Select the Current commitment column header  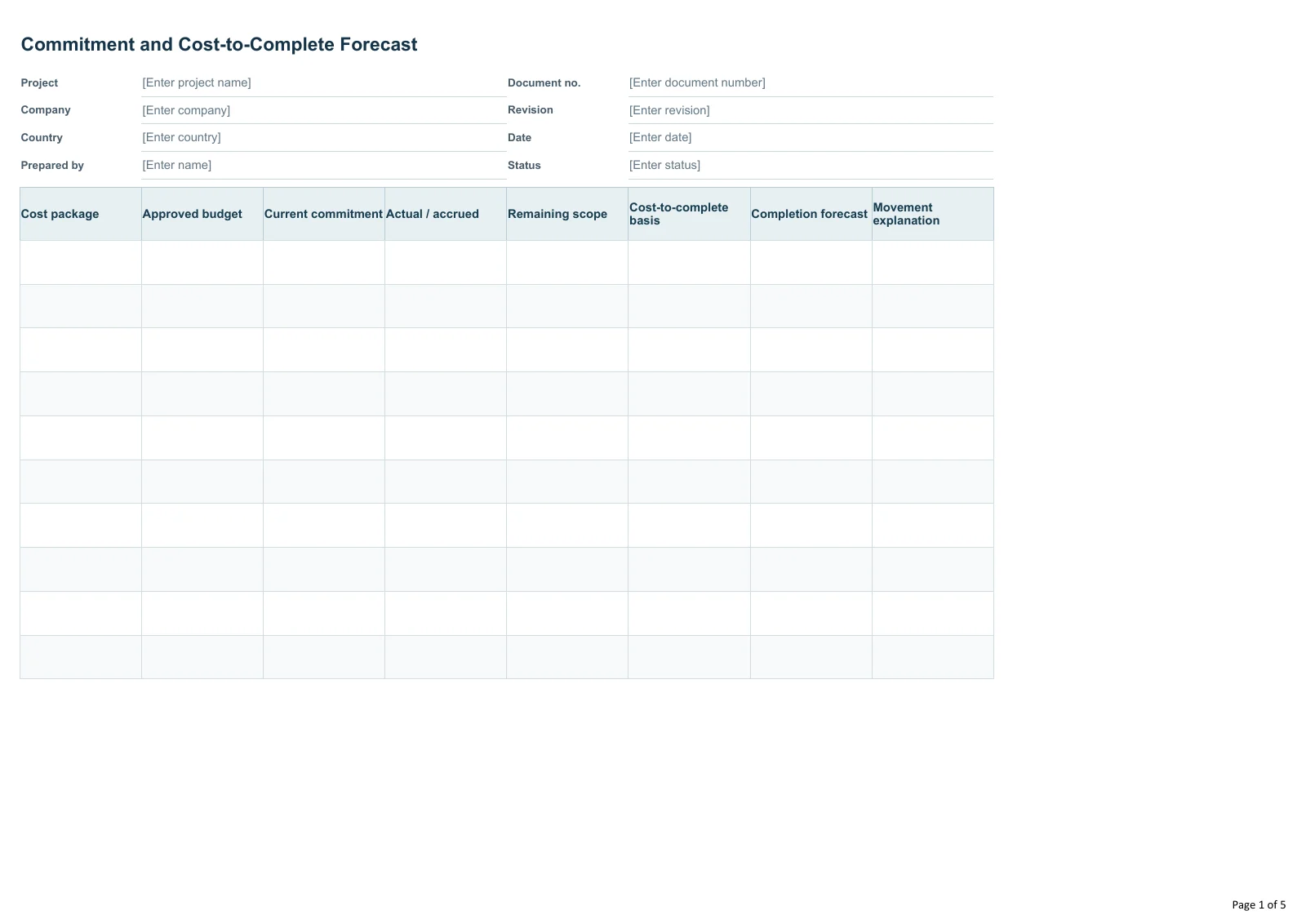tap(324, 214)
